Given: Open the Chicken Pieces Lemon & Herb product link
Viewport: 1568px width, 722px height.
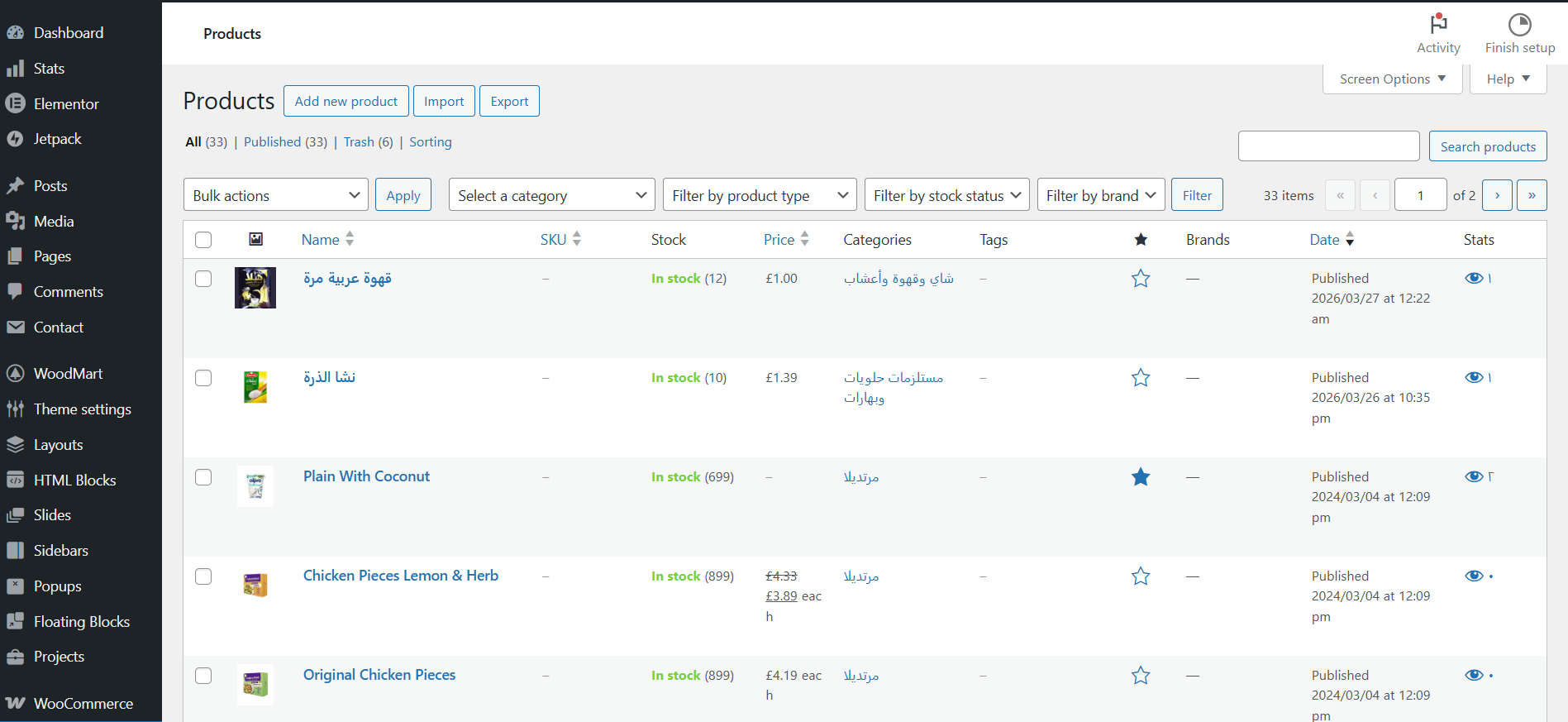Looking at the screenshot, I should pyautogui.click(x=400, y=576).
